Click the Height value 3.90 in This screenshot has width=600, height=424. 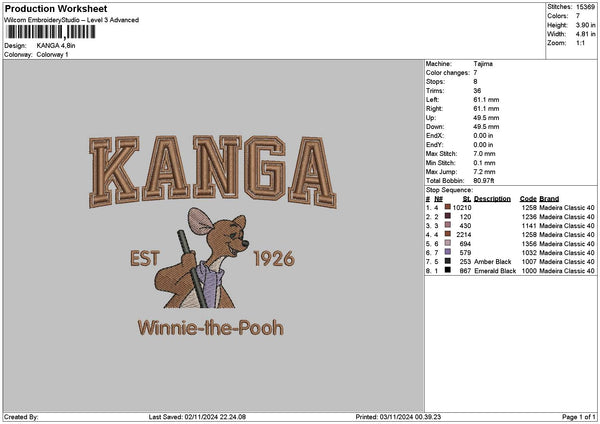(585, 25)
